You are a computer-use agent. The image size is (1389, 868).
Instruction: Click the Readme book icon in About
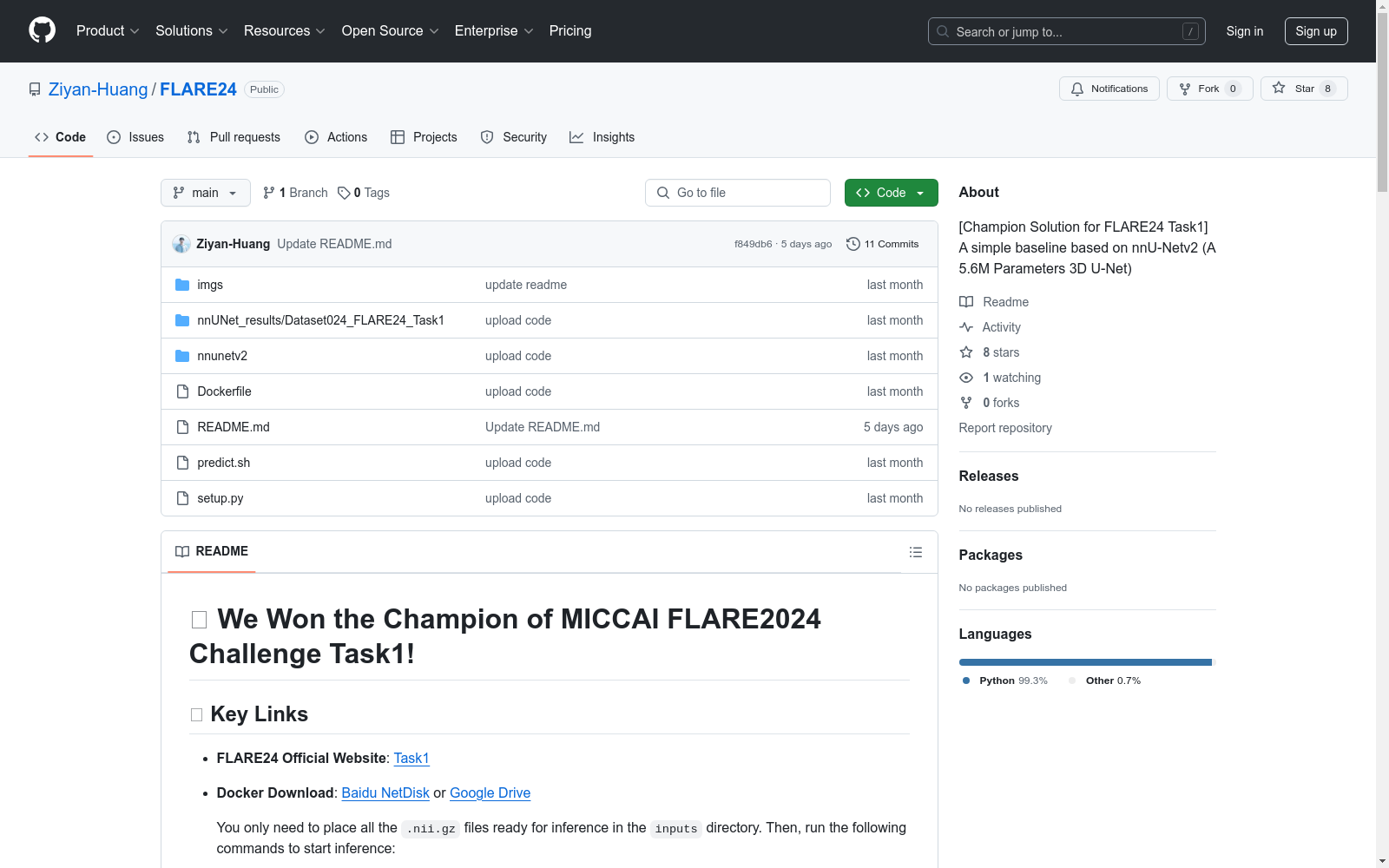pos(966,302)
